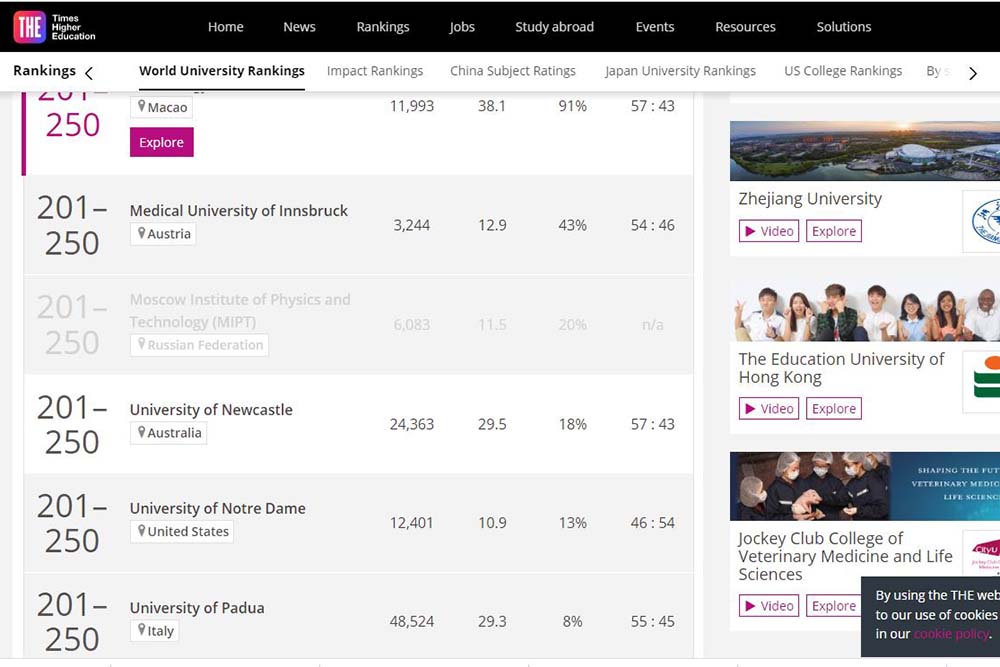
Task: Click Education University of Hong Kong logo
Action: coord(984,381)
